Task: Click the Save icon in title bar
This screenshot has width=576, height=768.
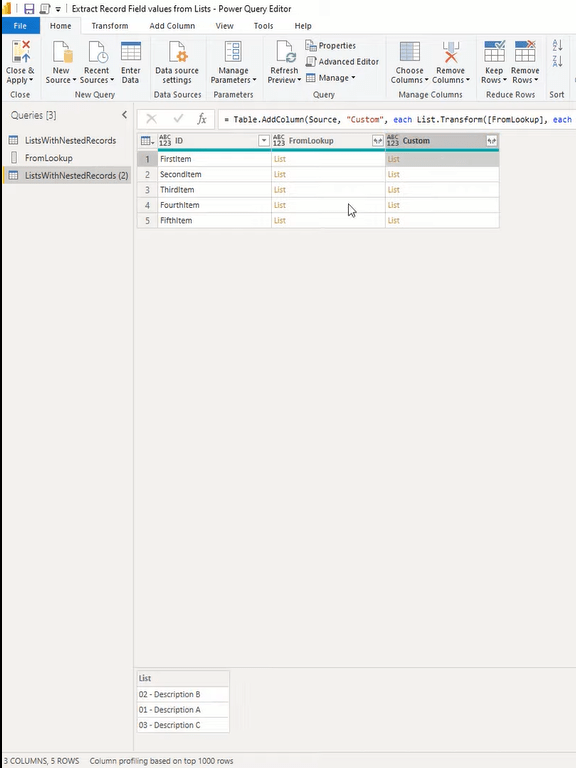Action: (29, 9)
